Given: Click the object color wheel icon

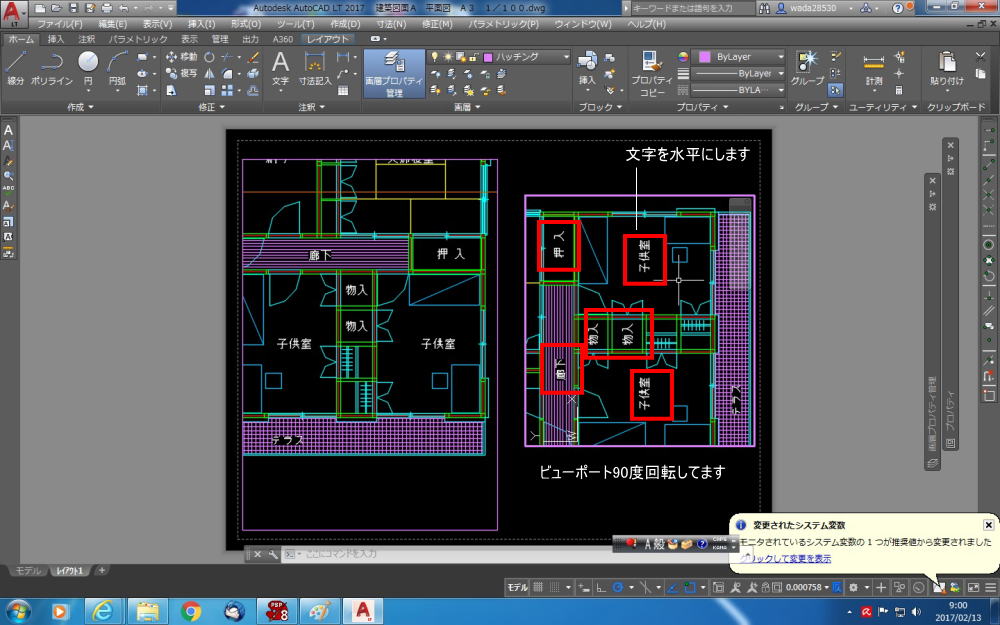Looking at the screenshot, I should point(683,57).
